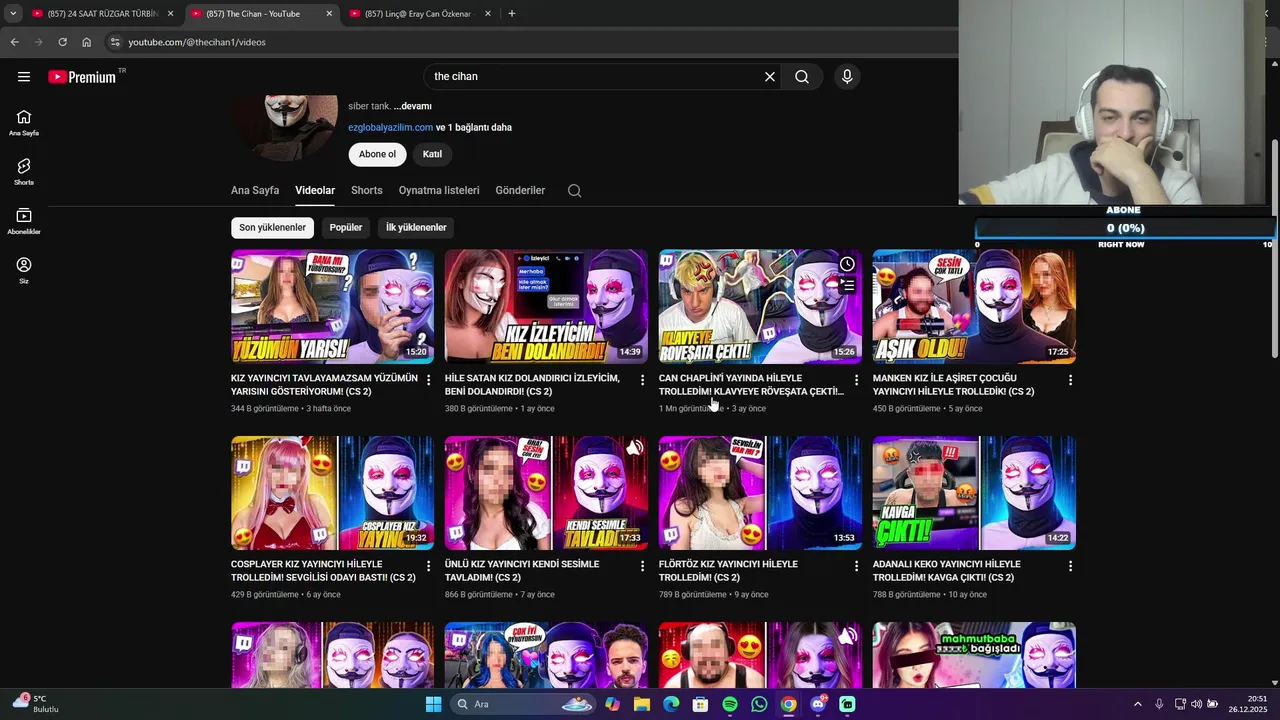
Task: Click the taskbar Ara search box
Action: point(522,704)
